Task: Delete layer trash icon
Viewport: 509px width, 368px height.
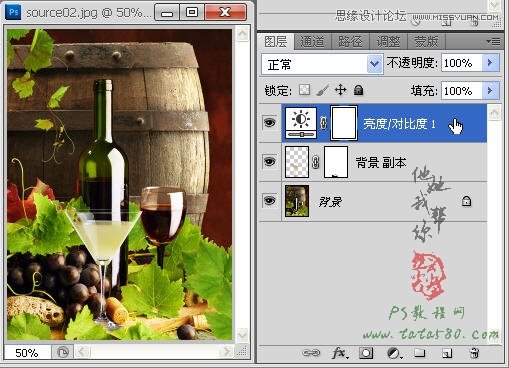Action: click(474, 353)
